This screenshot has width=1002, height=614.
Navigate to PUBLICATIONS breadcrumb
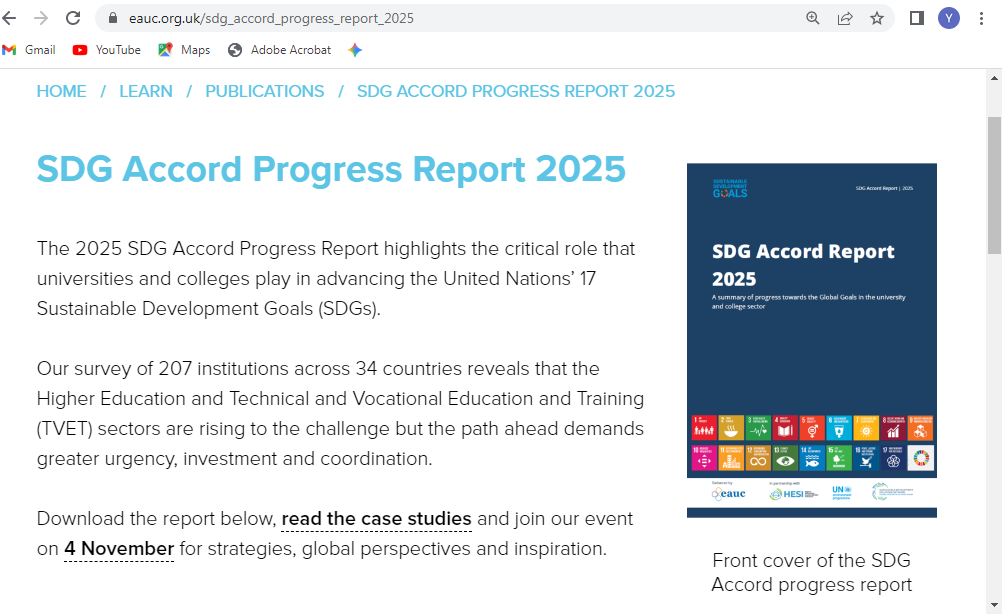[265, 92]
